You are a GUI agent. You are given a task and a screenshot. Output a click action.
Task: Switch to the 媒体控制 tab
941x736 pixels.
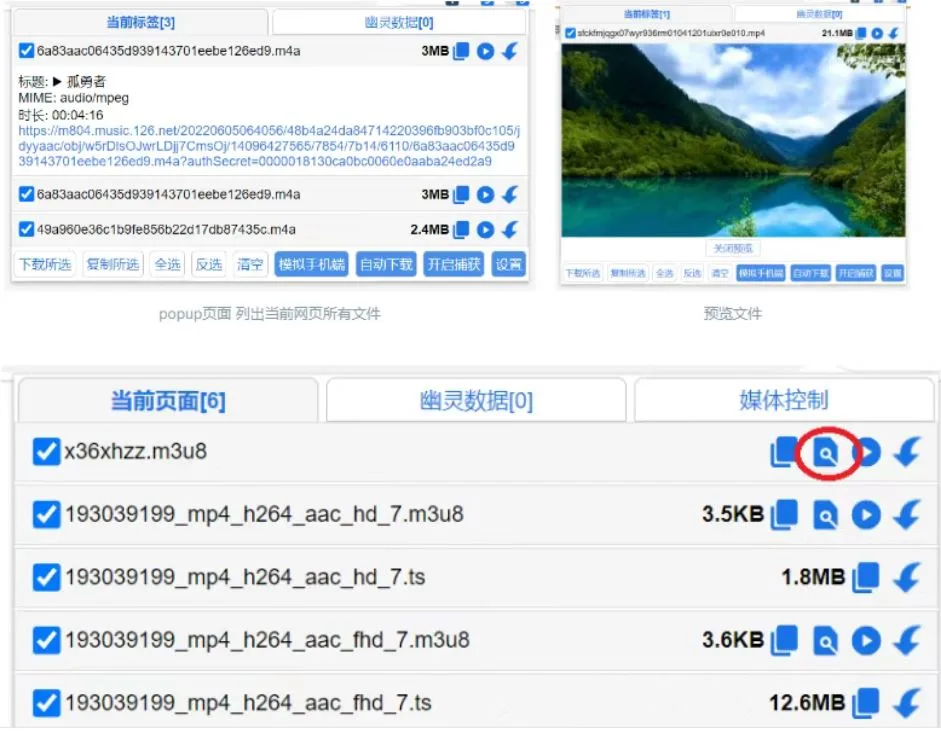783,400
